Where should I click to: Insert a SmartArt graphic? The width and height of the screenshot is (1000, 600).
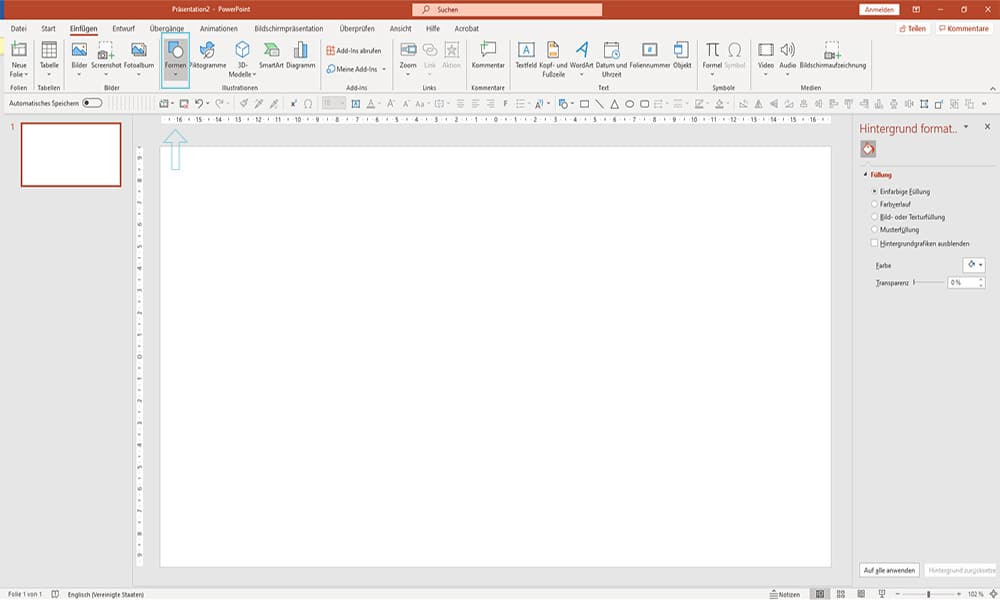pos(271,55)
